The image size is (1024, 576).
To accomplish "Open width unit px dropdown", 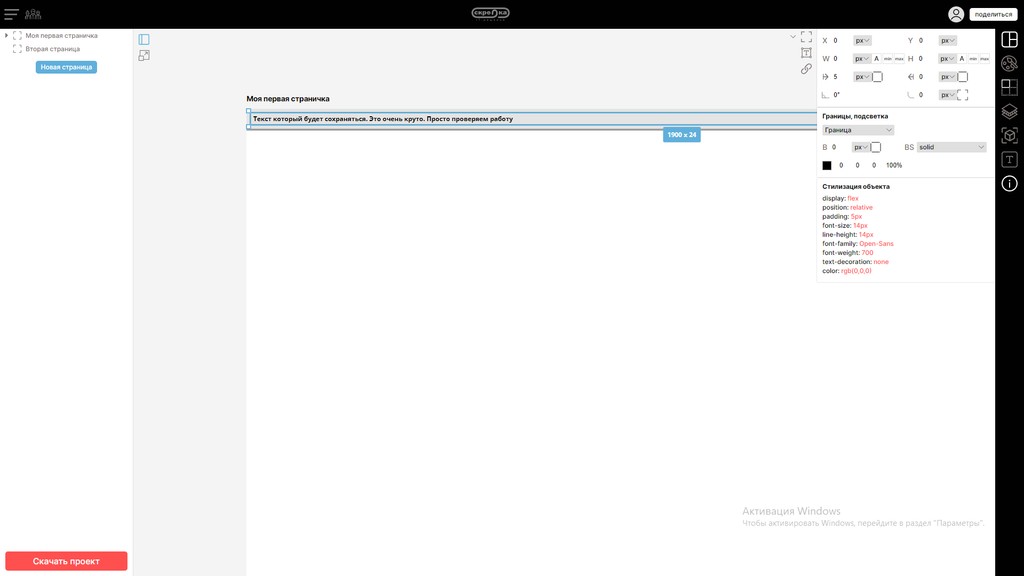I will (x=861, y=59).
